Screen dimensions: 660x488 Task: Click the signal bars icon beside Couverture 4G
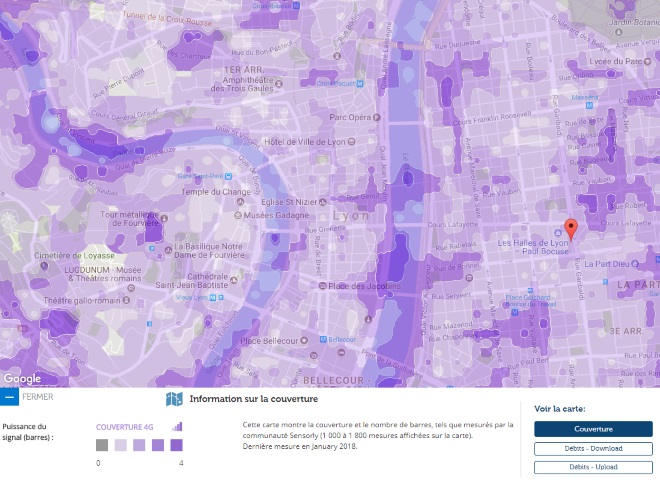pos(178,426)
